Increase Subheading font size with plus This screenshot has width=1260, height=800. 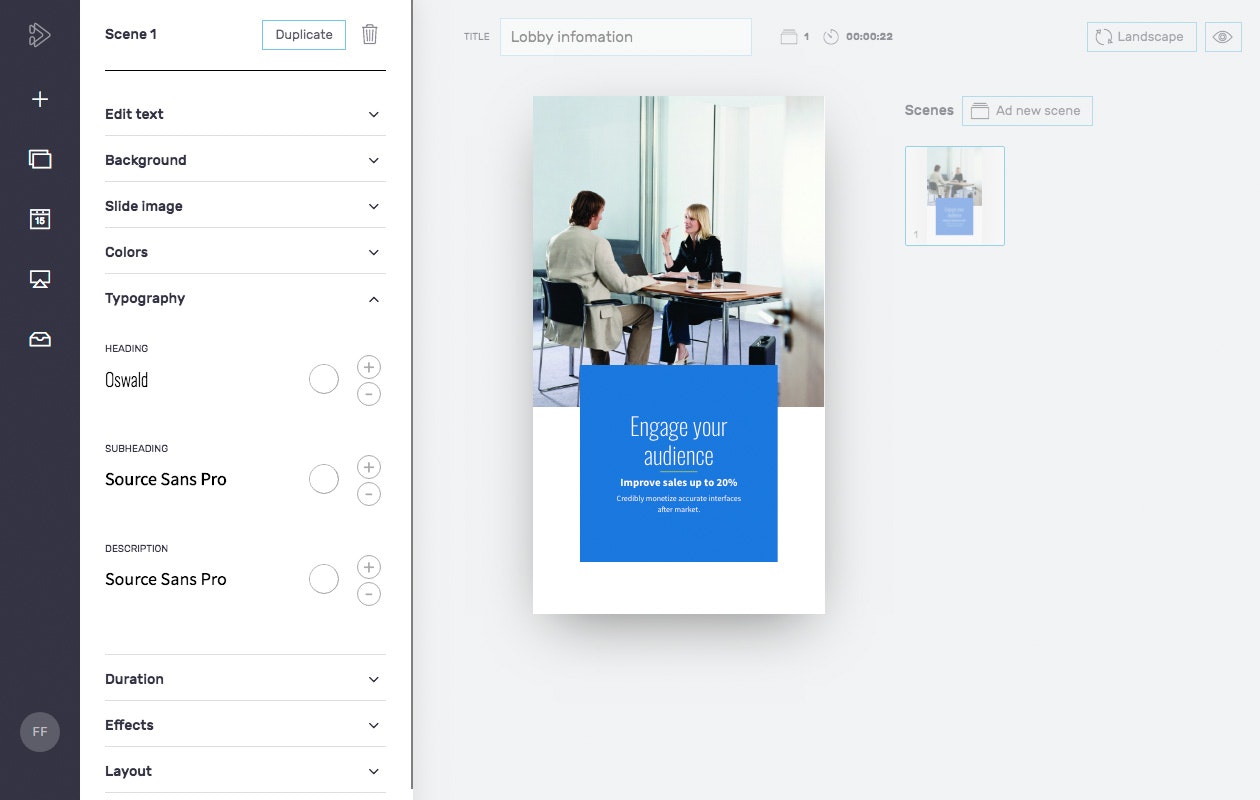pyautogui.click(x=369, y=467)
